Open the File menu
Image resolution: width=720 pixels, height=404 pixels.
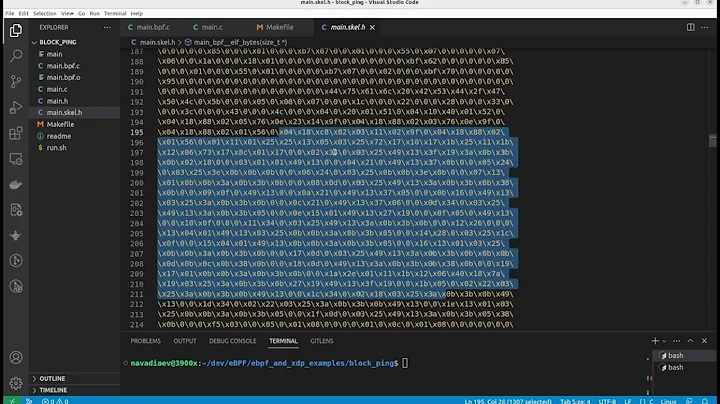10,13
